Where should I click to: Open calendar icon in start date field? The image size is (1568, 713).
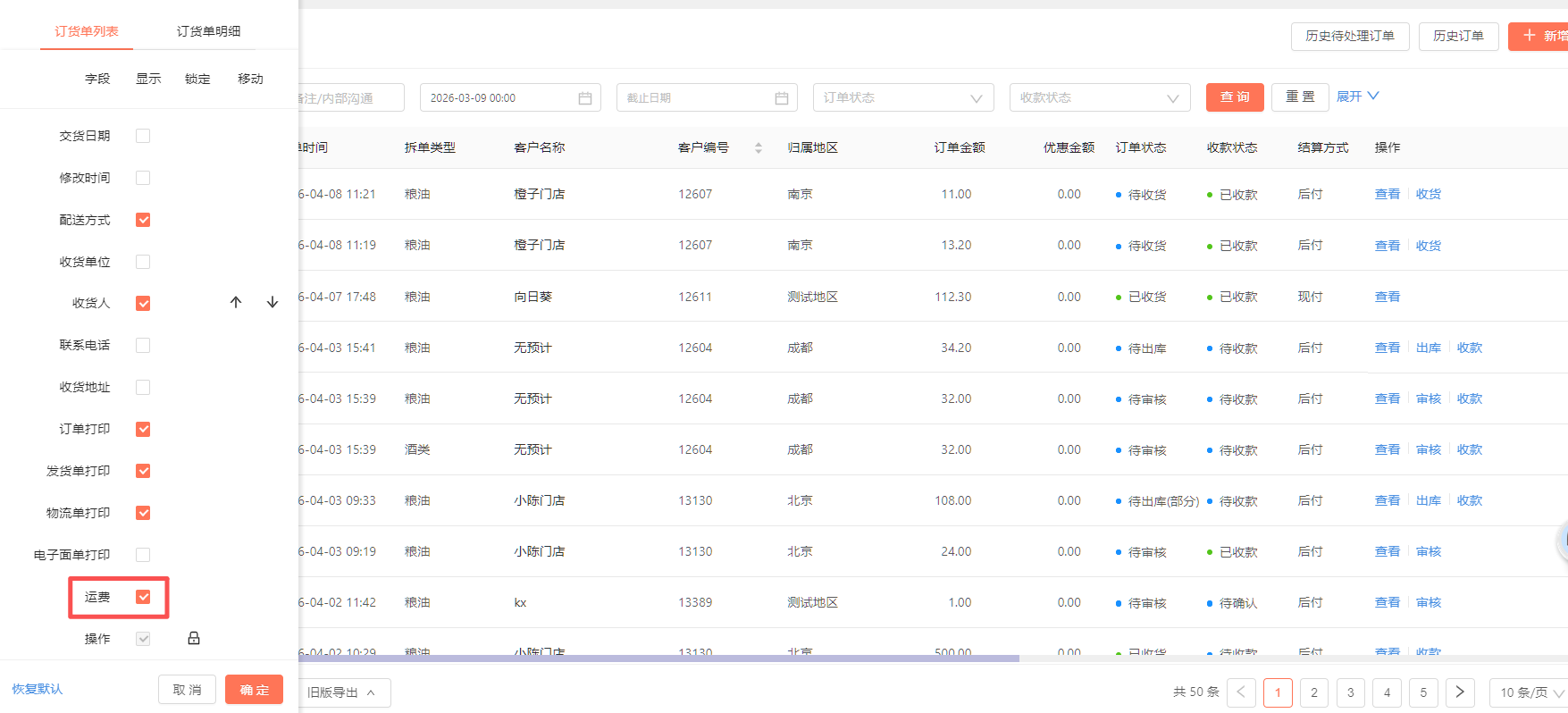point(585,98)
